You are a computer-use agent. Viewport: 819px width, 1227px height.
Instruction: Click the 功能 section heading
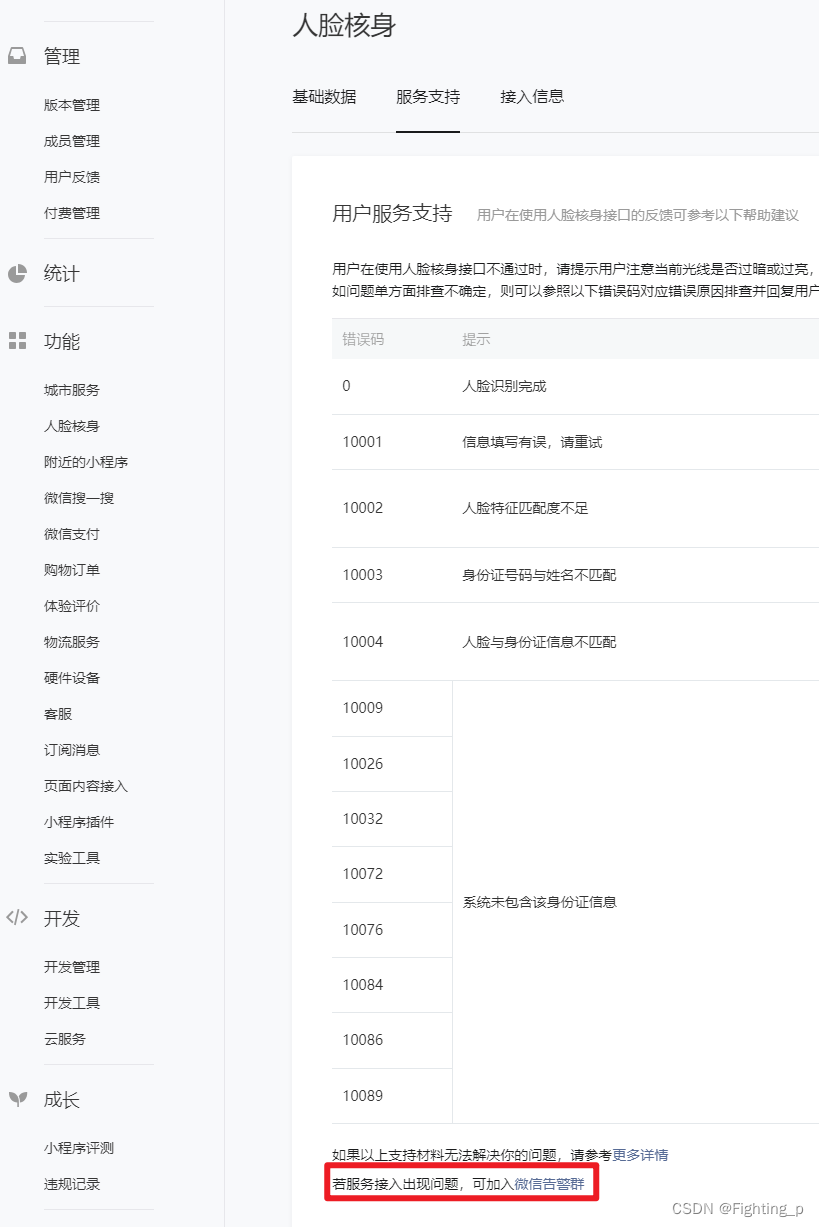coord(62,342)
